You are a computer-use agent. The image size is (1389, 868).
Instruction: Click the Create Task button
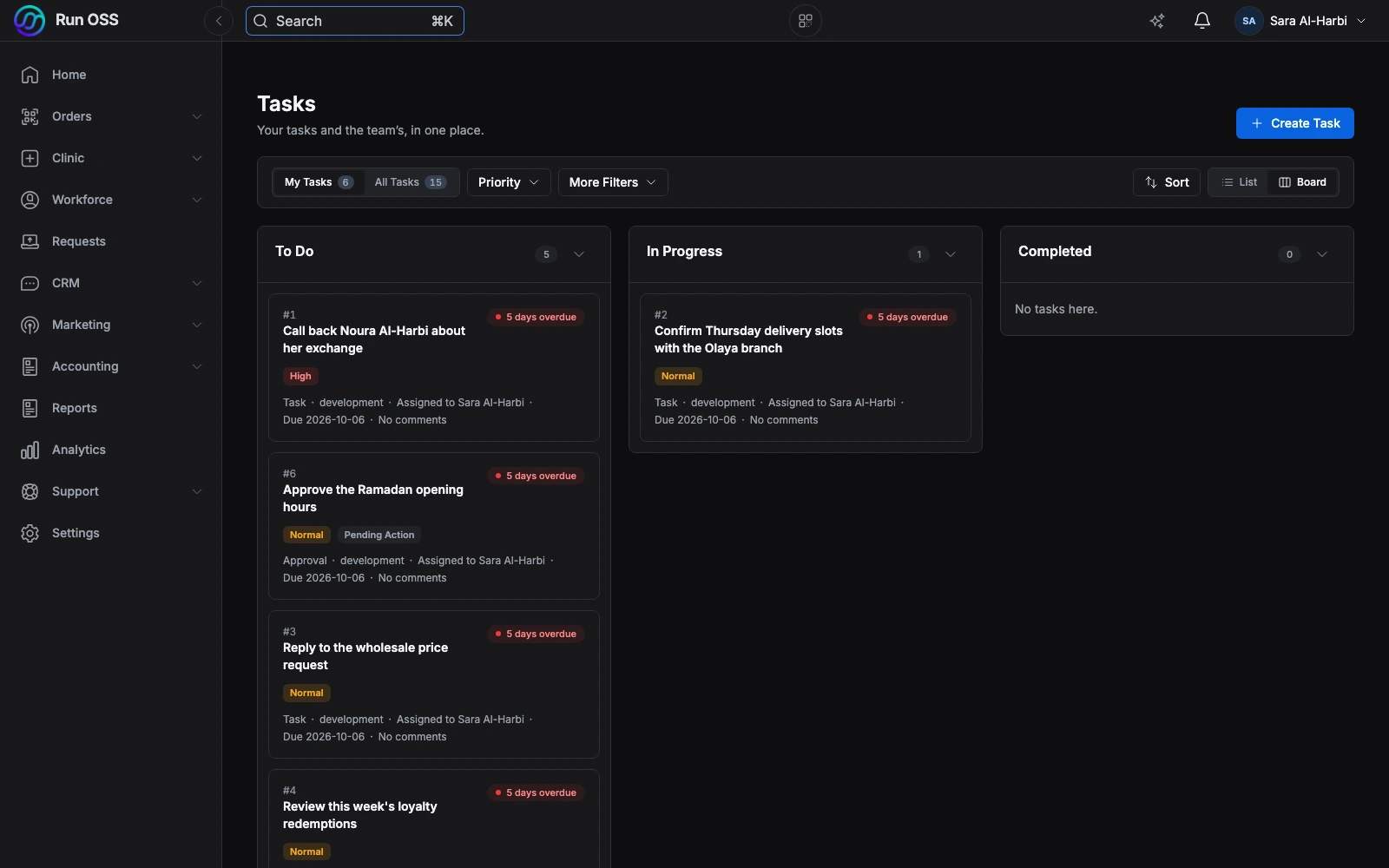pos(1295,123)
